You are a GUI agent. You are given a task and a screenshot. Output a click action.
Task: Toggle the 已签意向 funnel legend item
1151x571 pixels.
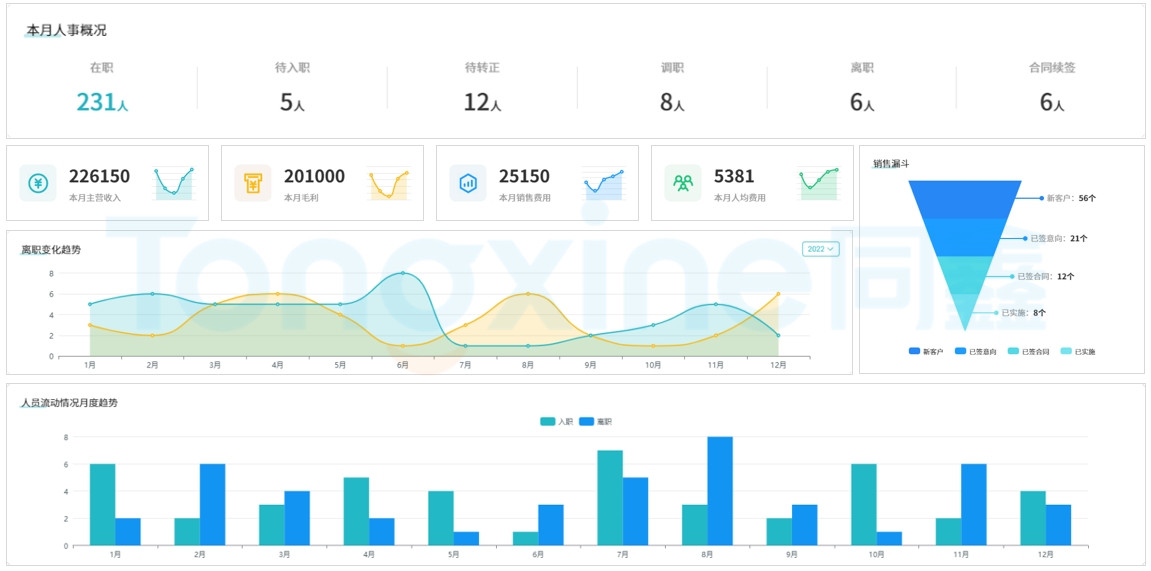[973, 351]
